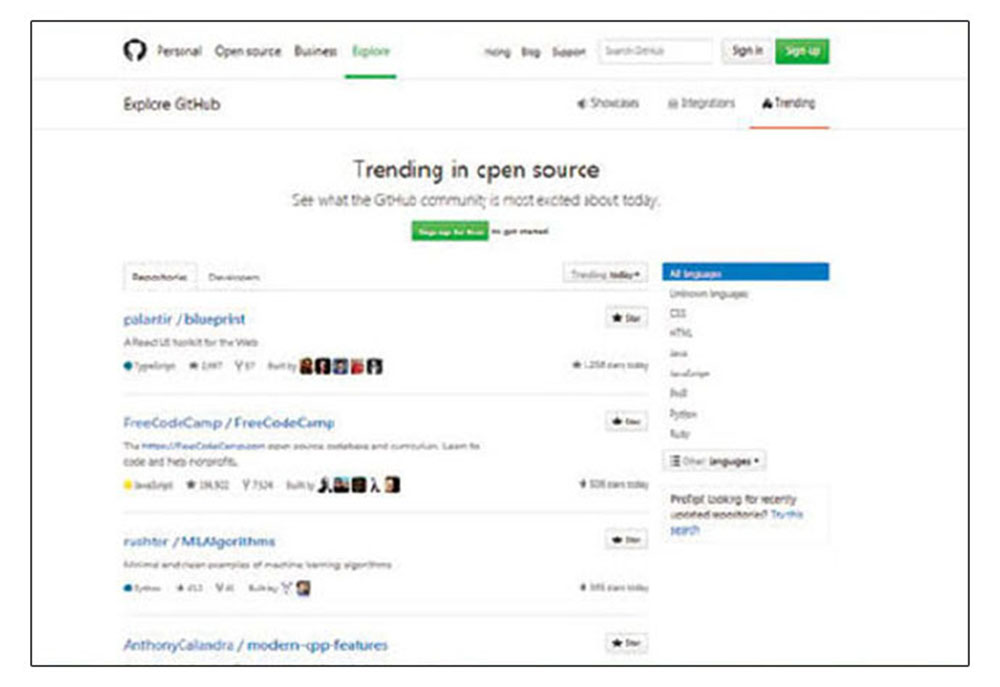
Task: Expand the Other: languages dropdown
Action: point(714,461)
